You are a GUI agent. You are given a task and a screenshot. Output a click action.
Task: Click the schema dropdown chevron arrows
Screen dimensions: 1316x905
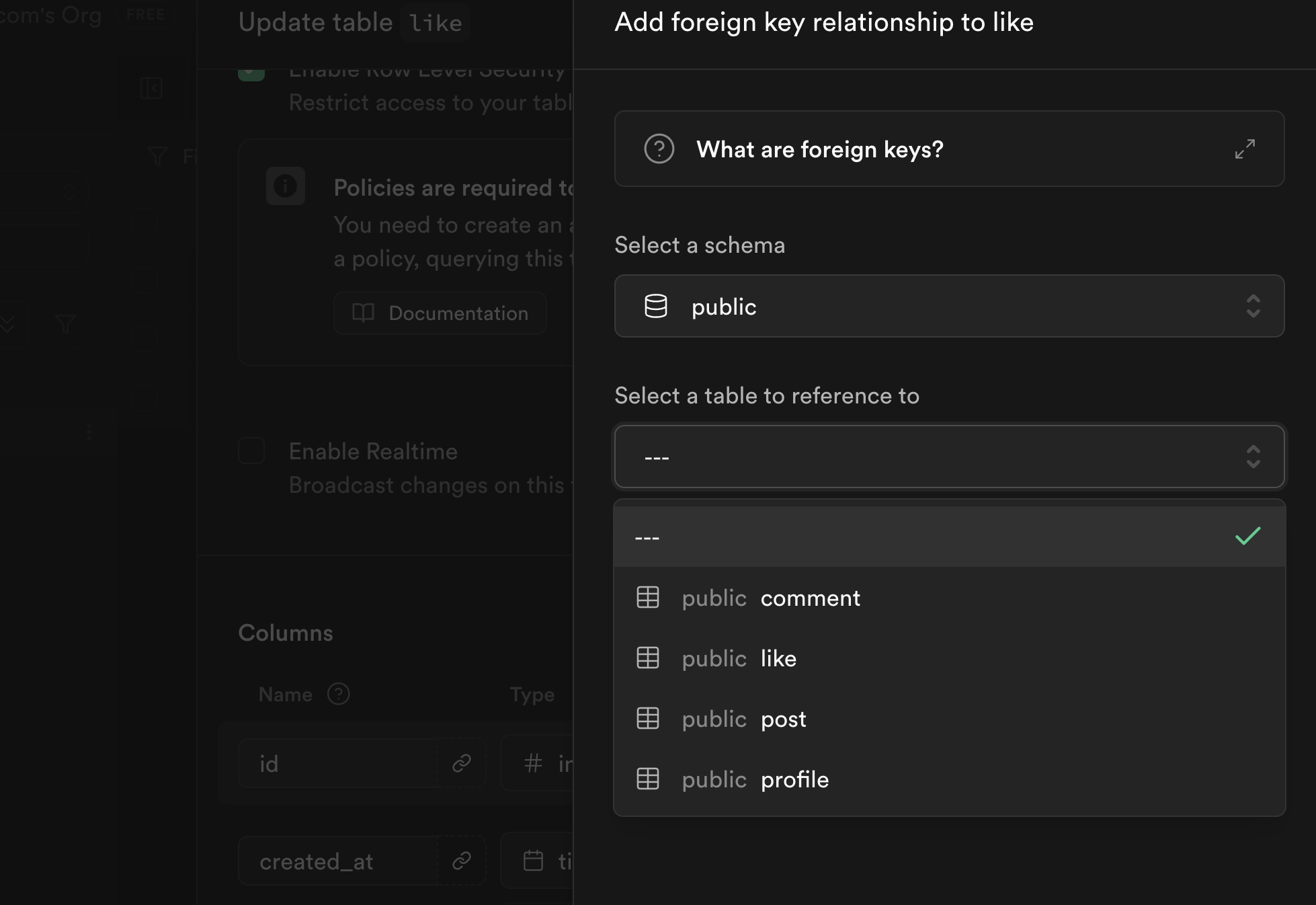click(x=1252, y=306)
